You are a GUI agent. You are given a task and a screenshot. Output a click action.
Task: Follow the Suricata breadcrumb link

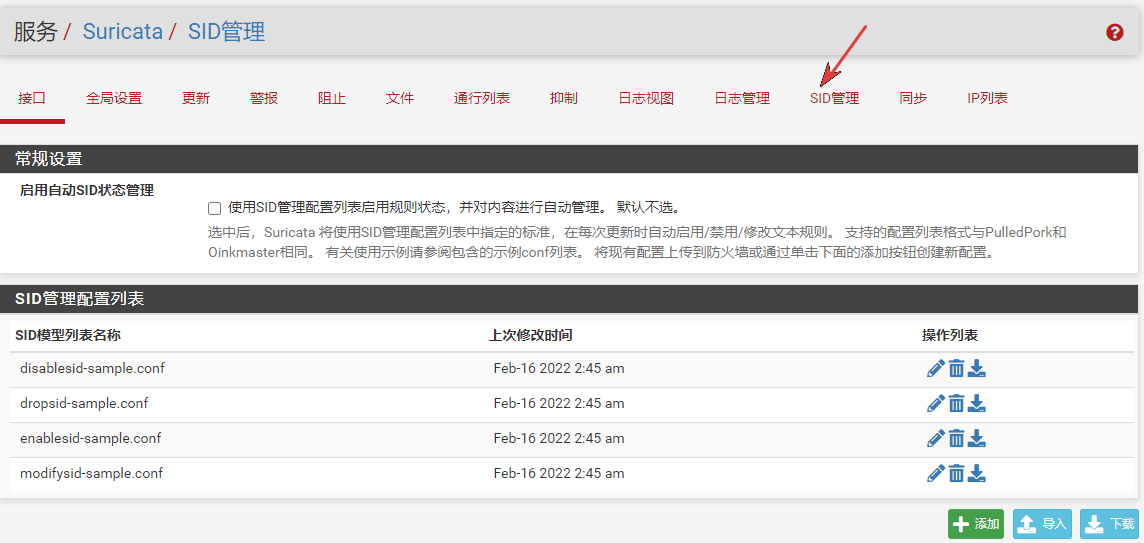point(122,31)
